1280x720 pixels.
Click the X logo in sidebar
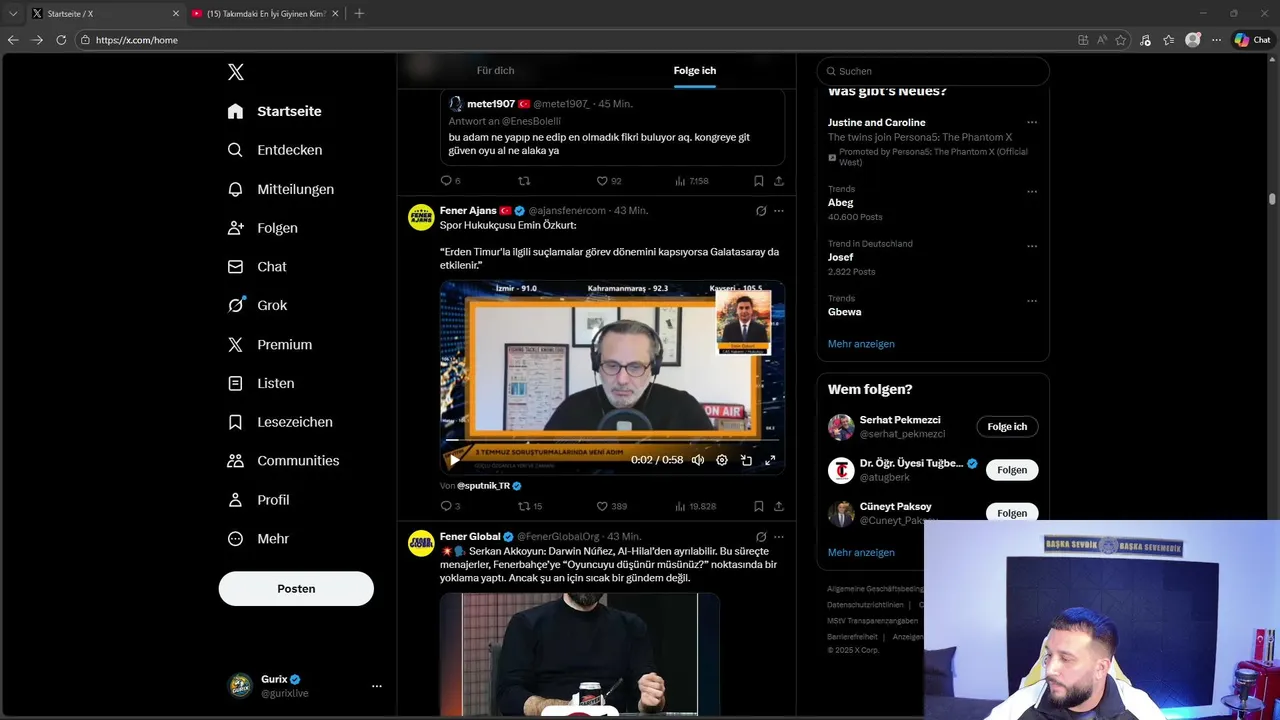[236, 72]
